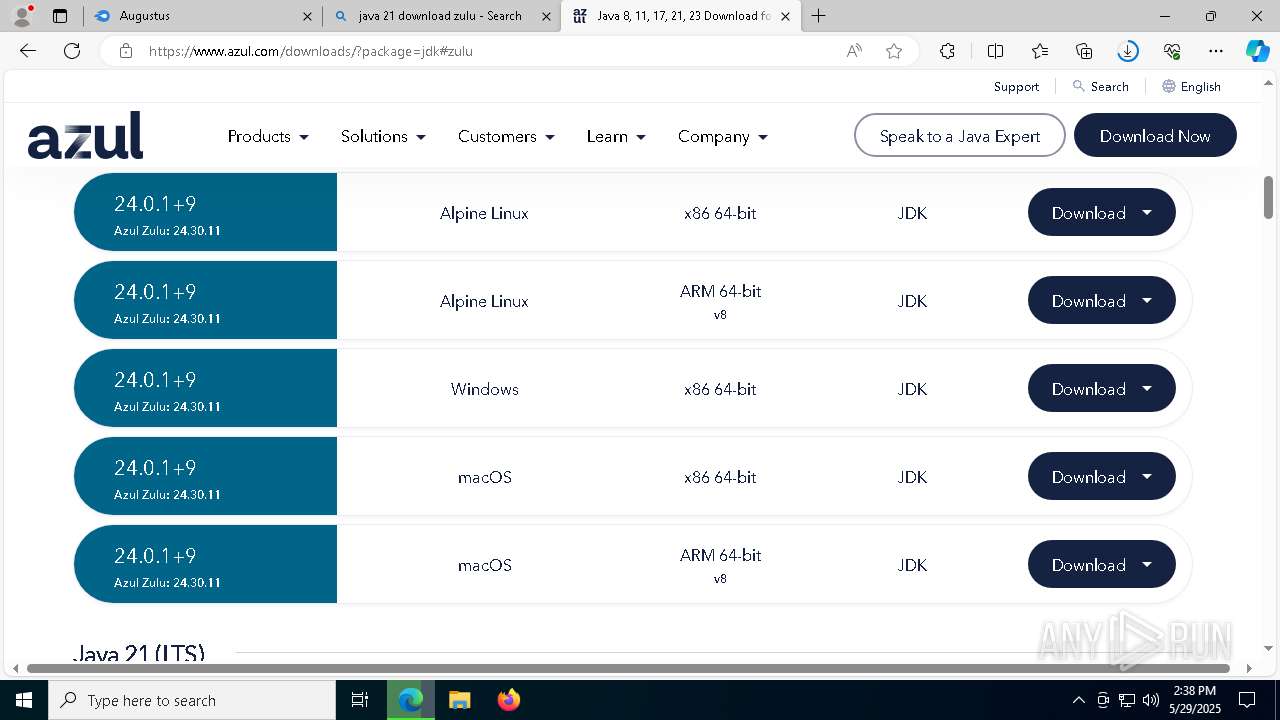1280x720 pixels.
Task: Open Download dropdown for Alpine Linux x86 64-bit
Action: (x=1101, y=213)
